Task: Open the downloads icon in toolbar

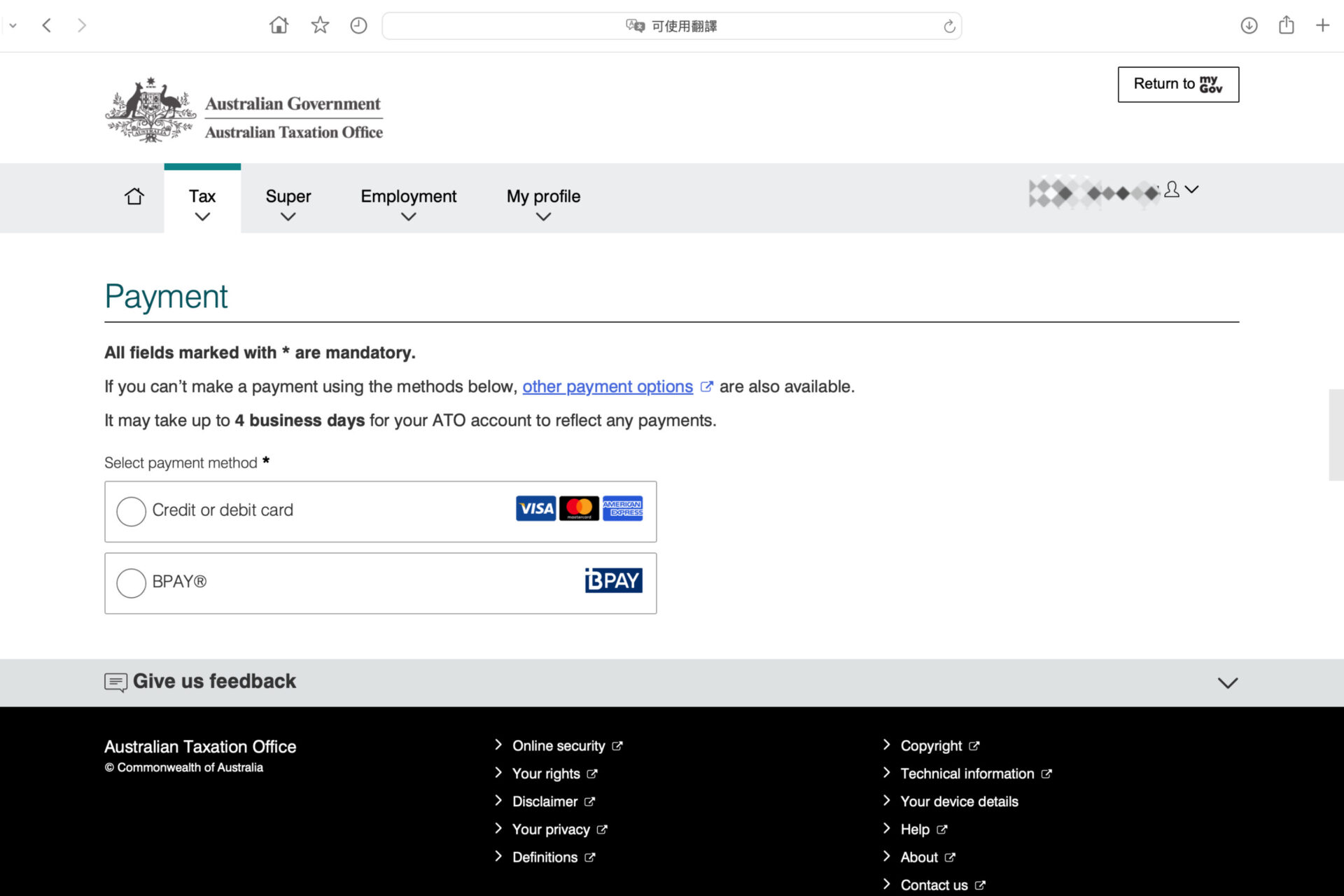Action: coord(1249,26)
